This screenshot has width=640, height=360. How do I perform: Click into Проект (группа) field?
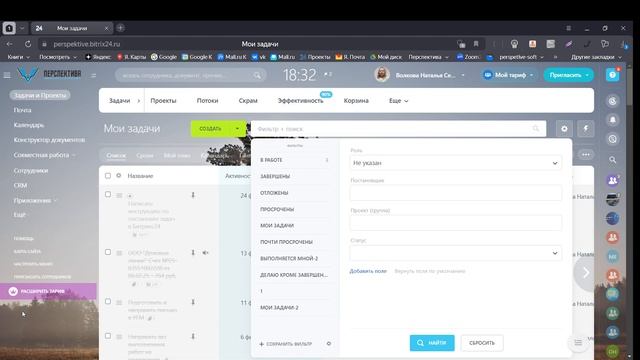click(x=456, y=223)
